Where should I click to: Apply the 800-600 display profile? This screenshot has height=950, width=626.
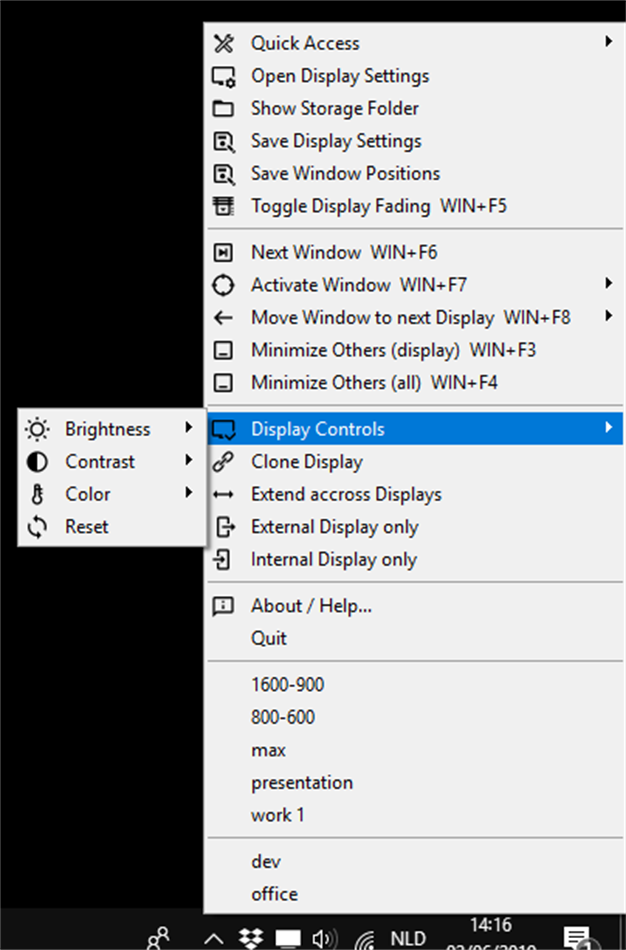point(415,717)
